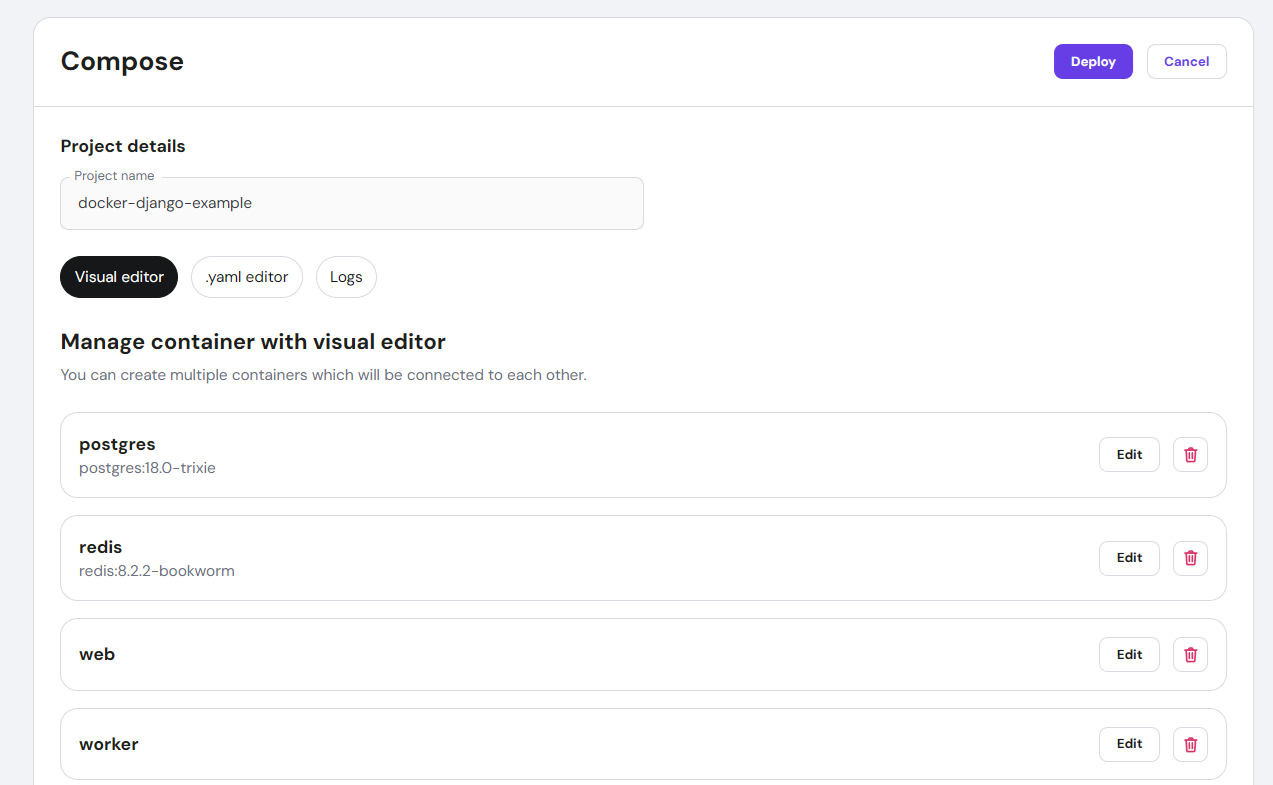Open Edit for the redis container
This screenshot has width=1273, height=785.
click(1129, 558)
